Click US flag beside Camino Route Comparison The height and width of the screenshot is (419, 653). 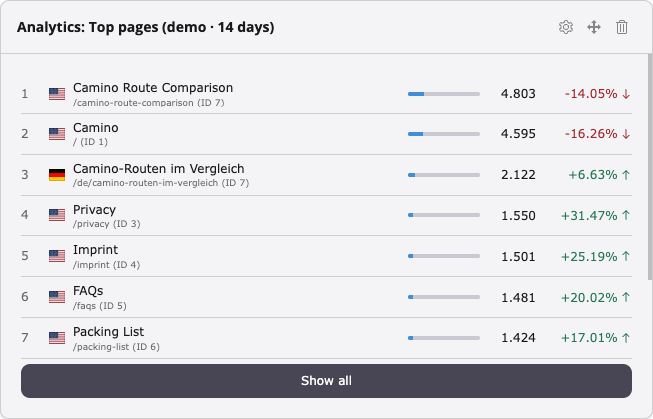(57, 94)
